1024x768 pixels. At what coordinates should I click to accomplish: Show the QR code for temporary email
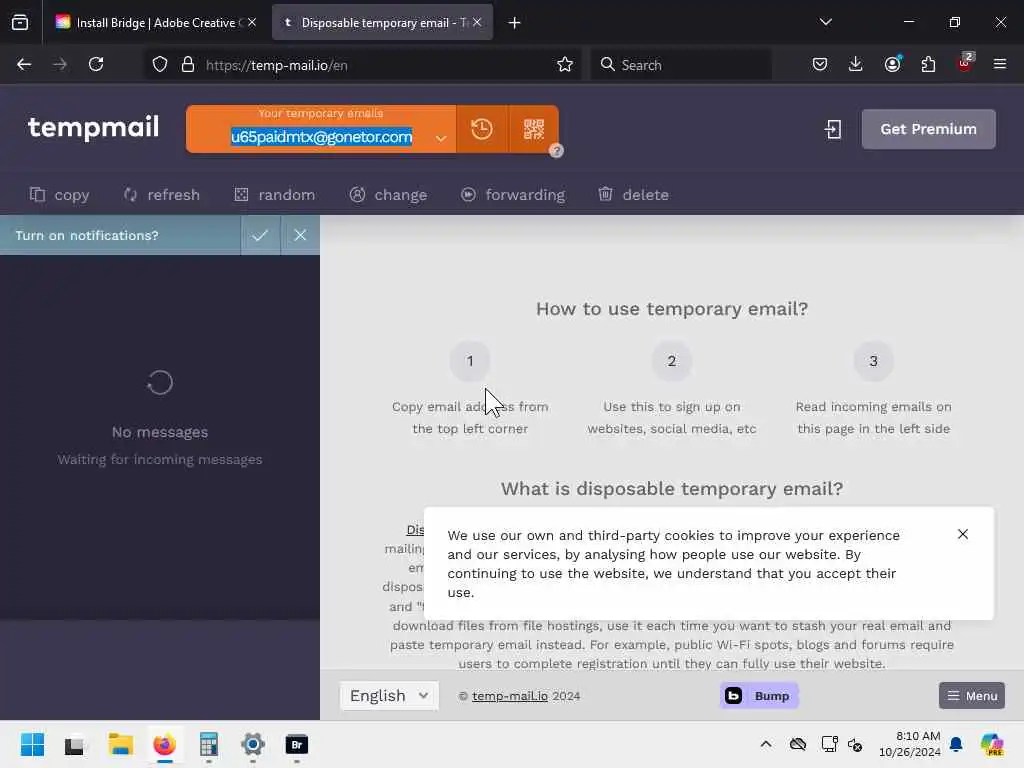(534, 129)
